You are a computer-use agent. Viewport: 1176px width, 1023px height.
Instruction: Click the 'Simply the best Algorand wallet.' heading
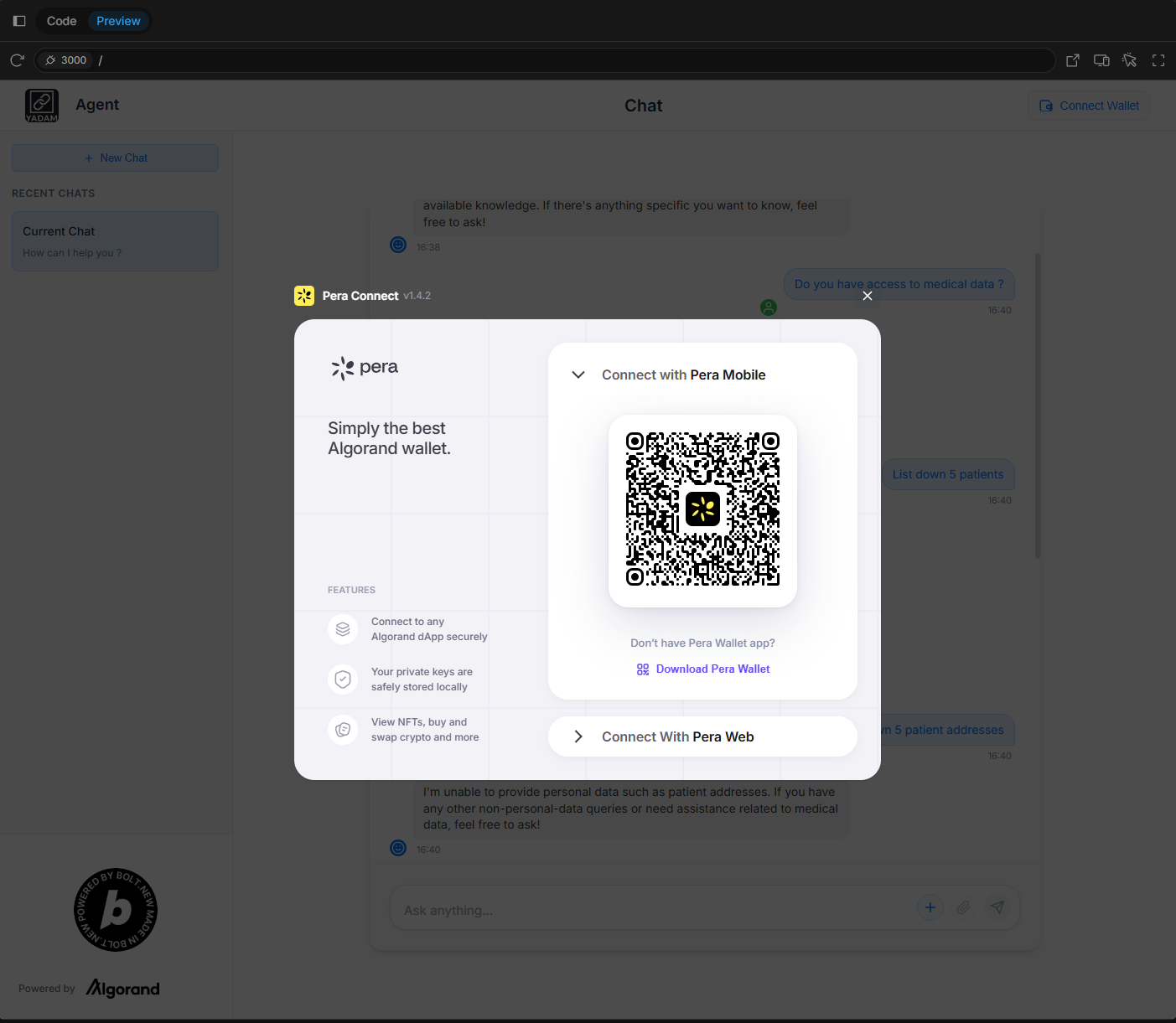pyautogui.click(x=390, y=438)
